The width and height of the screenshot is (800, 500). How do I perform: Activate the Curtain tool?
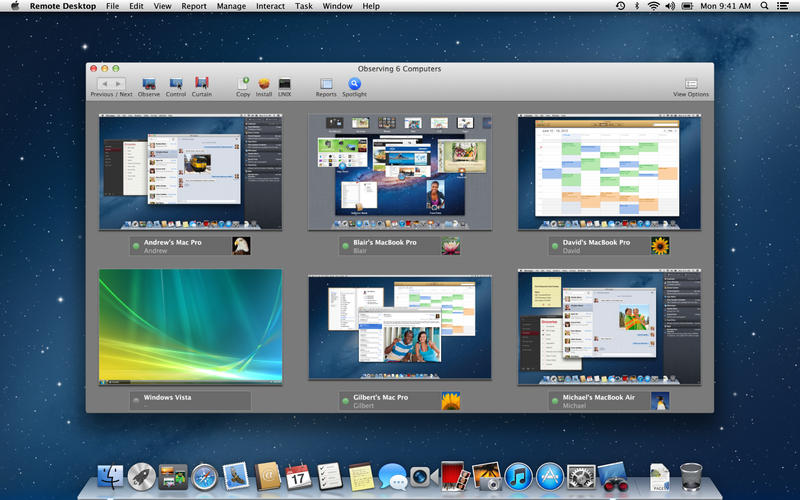[x=201, y=84]
